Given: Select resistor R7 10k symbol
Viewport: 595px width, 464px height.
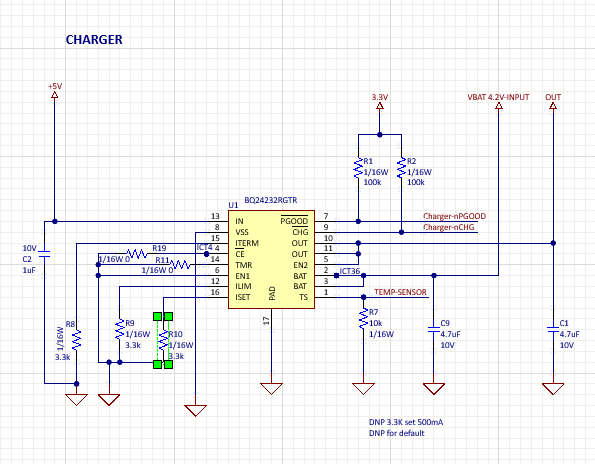Looking at the screenshot, I should [x=364, y=319].
